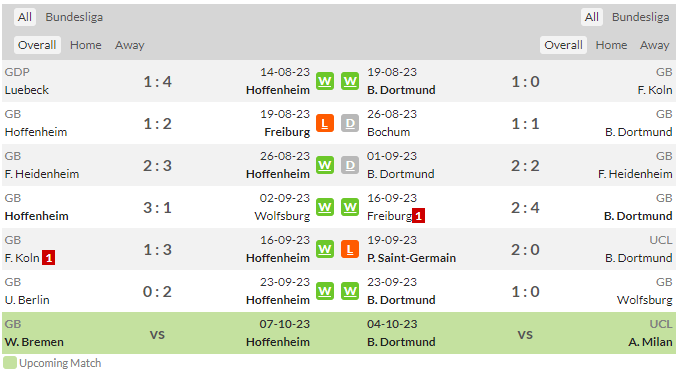Select the left All competitions filter
The image size is (677, 389).
point(25,17)
